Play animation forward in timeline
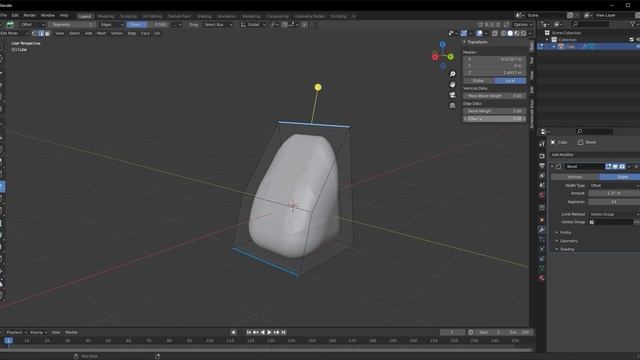The height and width of the screenshot is (360, 640). [269, 332]
